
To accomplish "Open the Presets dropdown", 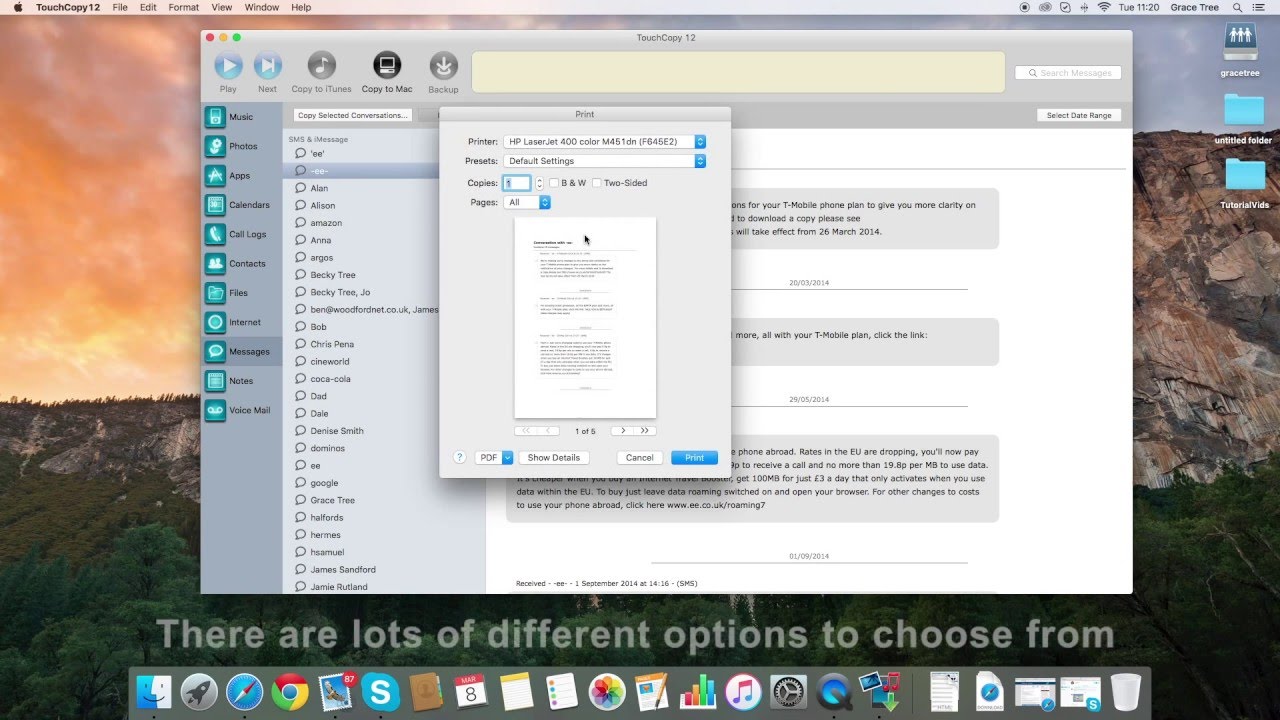I will point(605,161).
